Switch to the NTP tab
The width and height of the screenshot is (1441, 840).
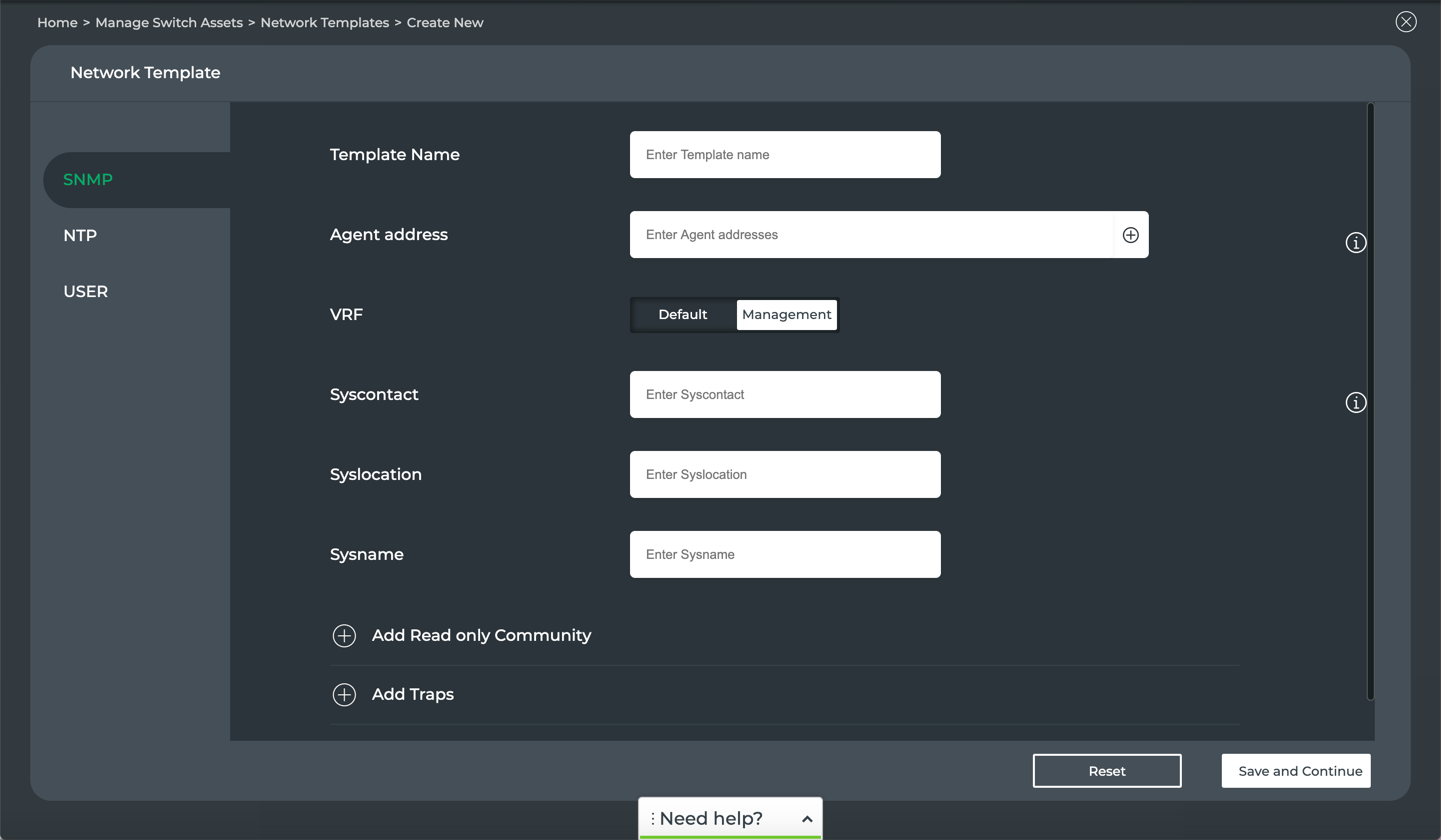pyautogui.click(x=80, y=236)
